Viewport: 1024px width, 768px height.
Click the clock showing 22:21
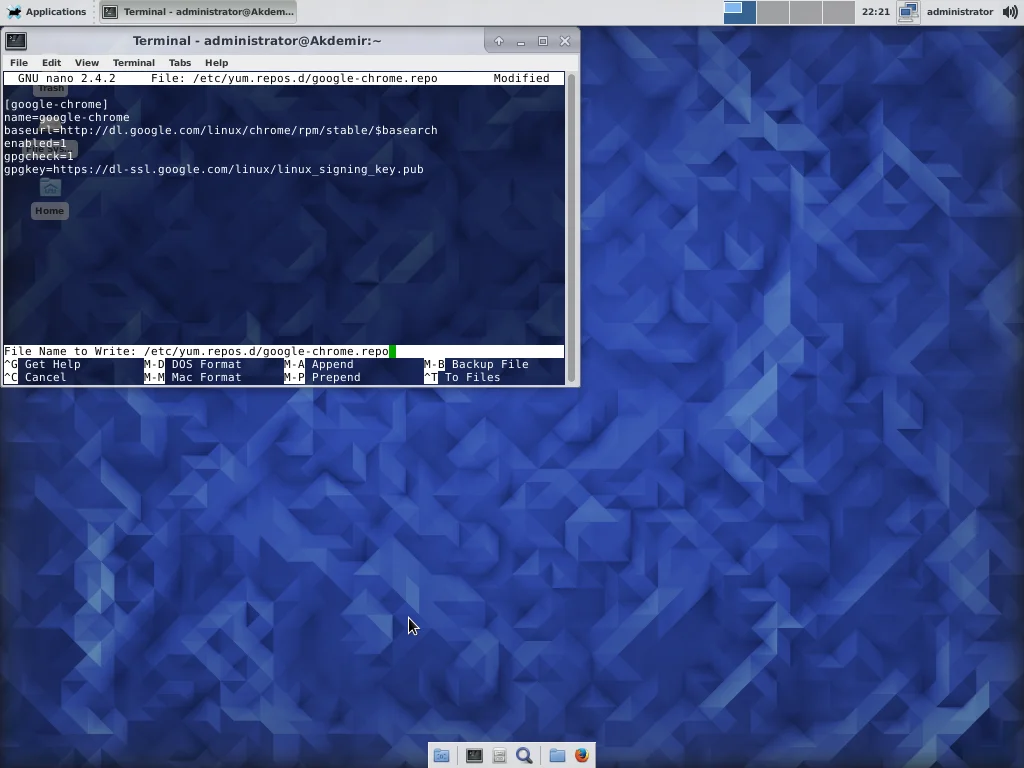(875, 12)
